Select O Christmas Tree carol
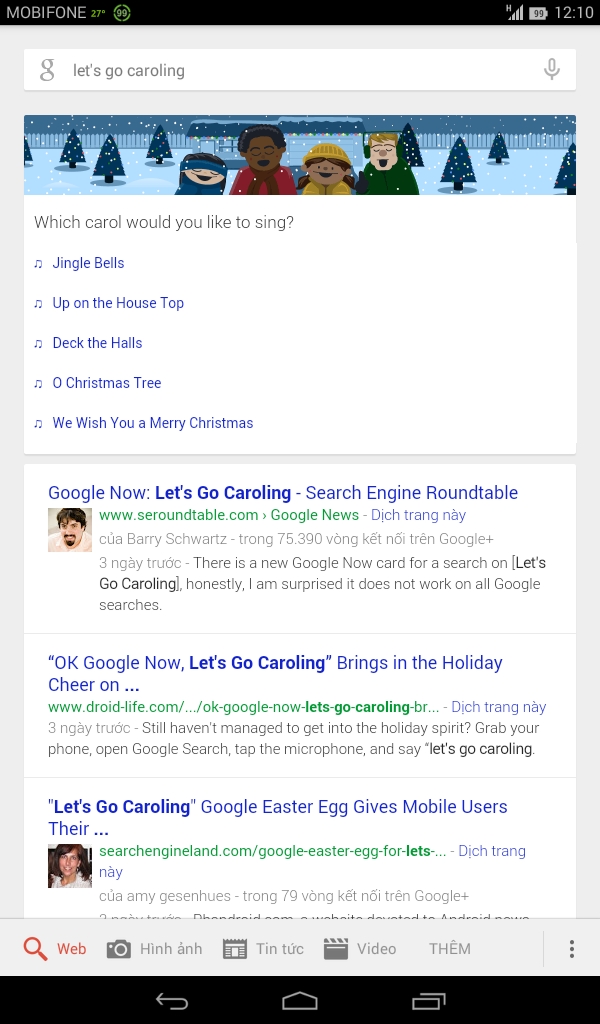 coord(106,383)
